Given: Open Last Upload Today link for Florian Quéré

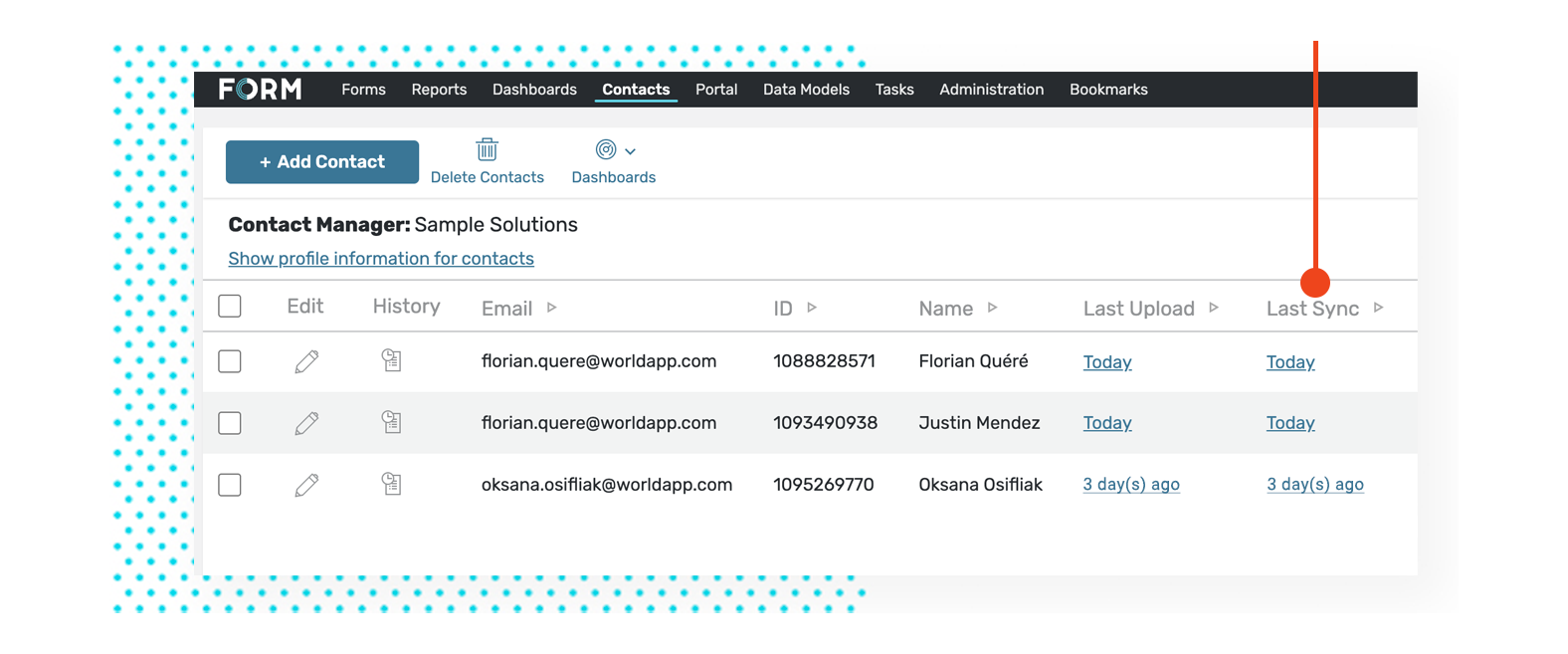Looking at the screenshot, I should 1107,362.
